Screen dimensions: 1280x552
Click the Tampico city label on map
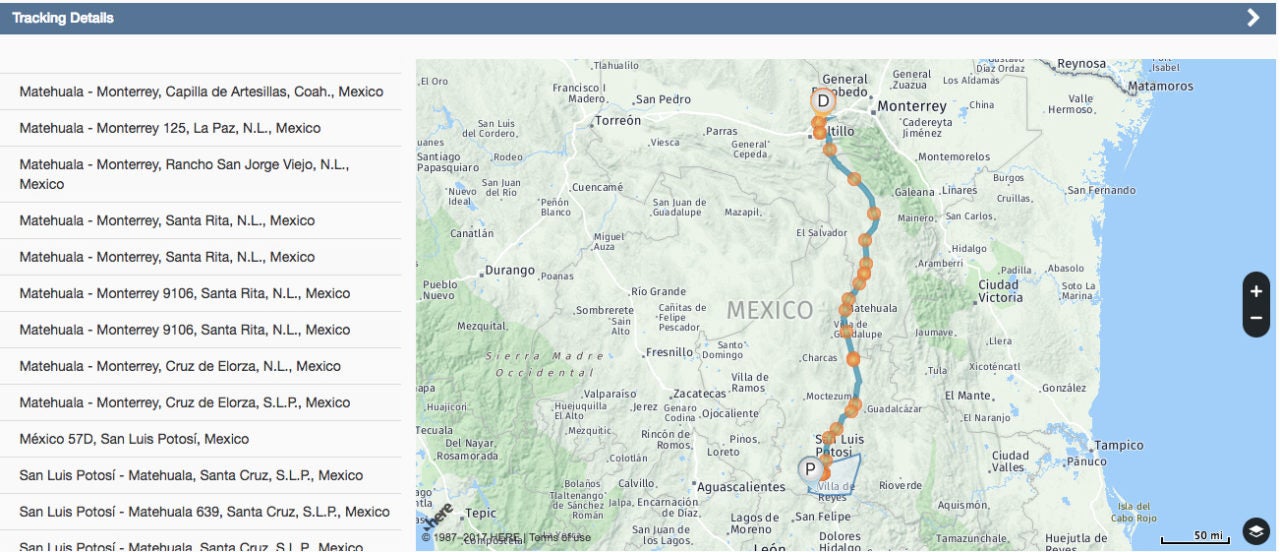(x=1118, y=445)
